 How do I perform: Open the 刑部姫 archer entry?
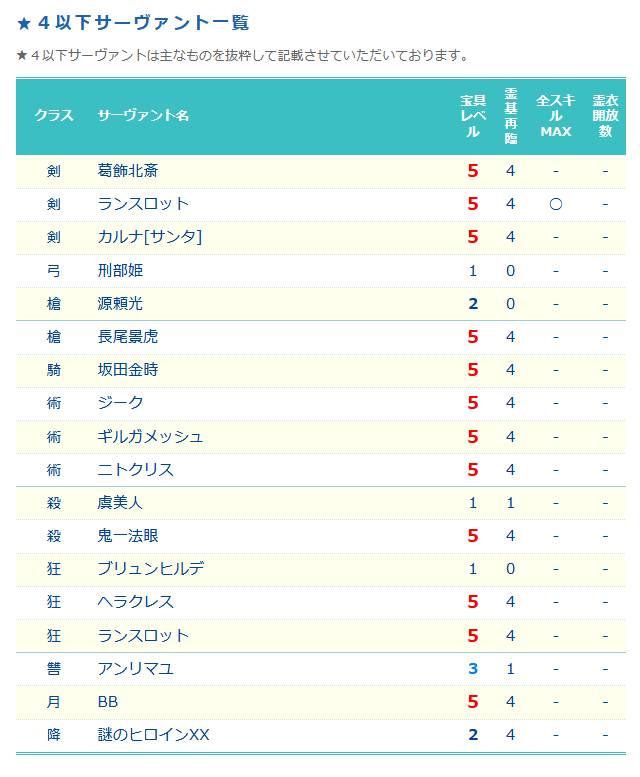120,271
